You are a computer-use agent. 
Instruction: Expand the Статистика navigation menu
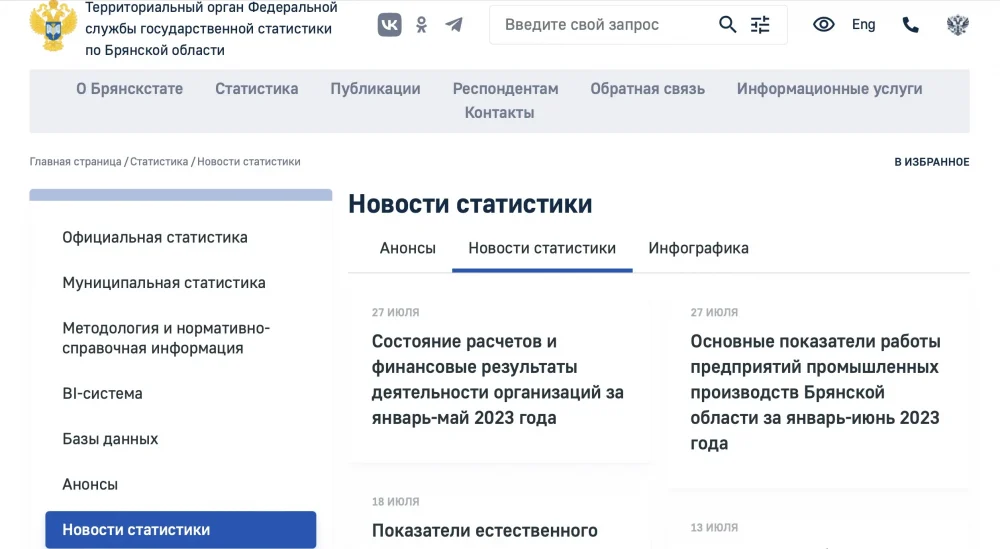256,89
